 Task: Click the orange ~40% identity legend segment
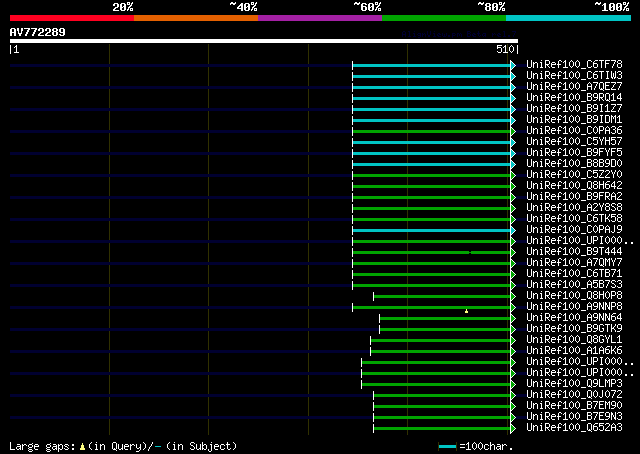(x=196, y=18)
